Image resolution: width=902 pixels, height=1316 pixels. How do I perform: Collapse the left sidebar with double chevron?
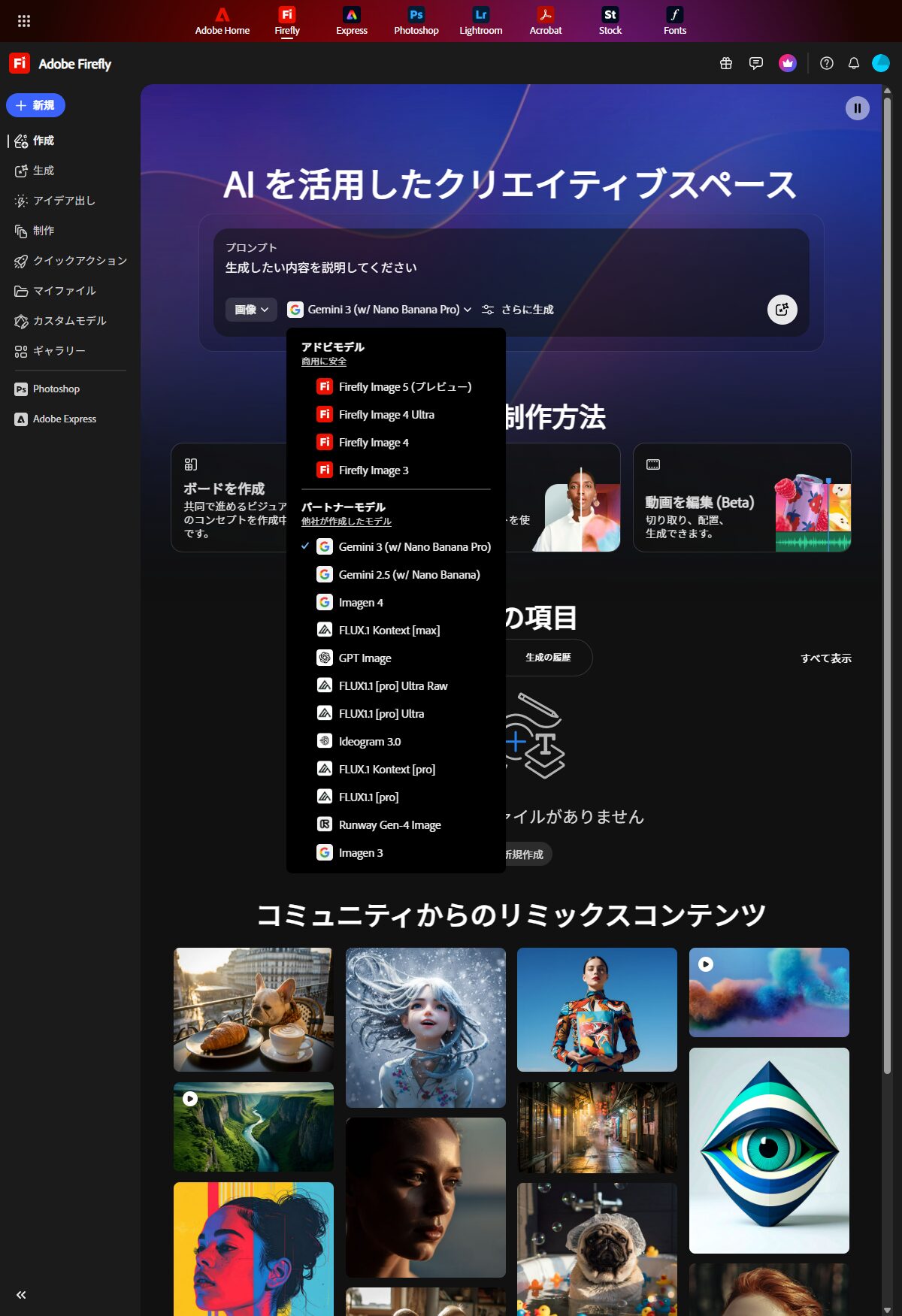21,1295
